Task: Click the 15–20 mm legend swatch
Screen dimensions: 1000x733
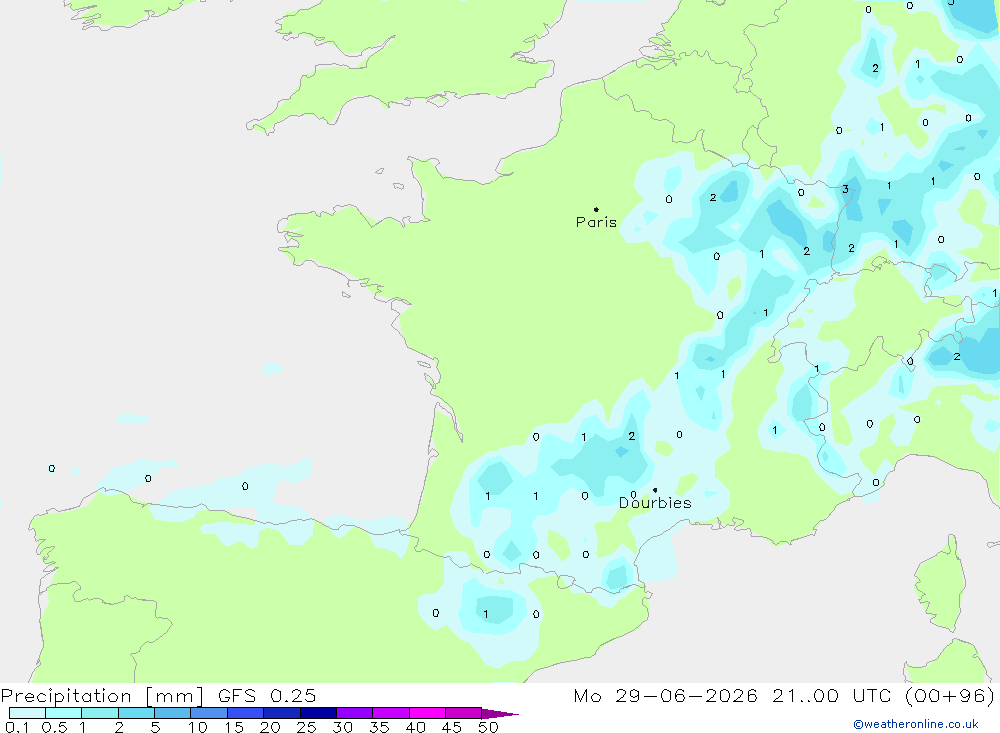Action: coord(245,713)
